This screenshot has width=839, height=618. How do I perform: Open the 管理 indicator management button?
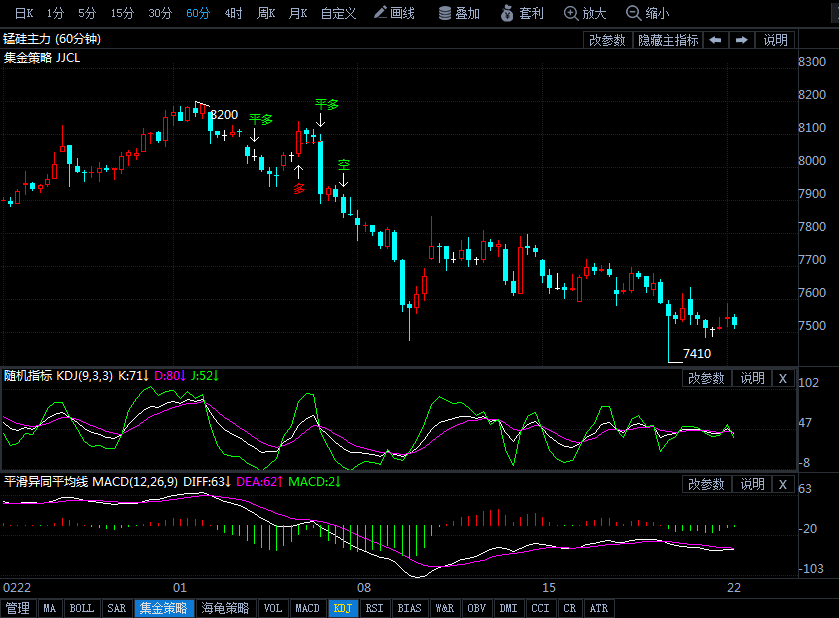[18, 608]
